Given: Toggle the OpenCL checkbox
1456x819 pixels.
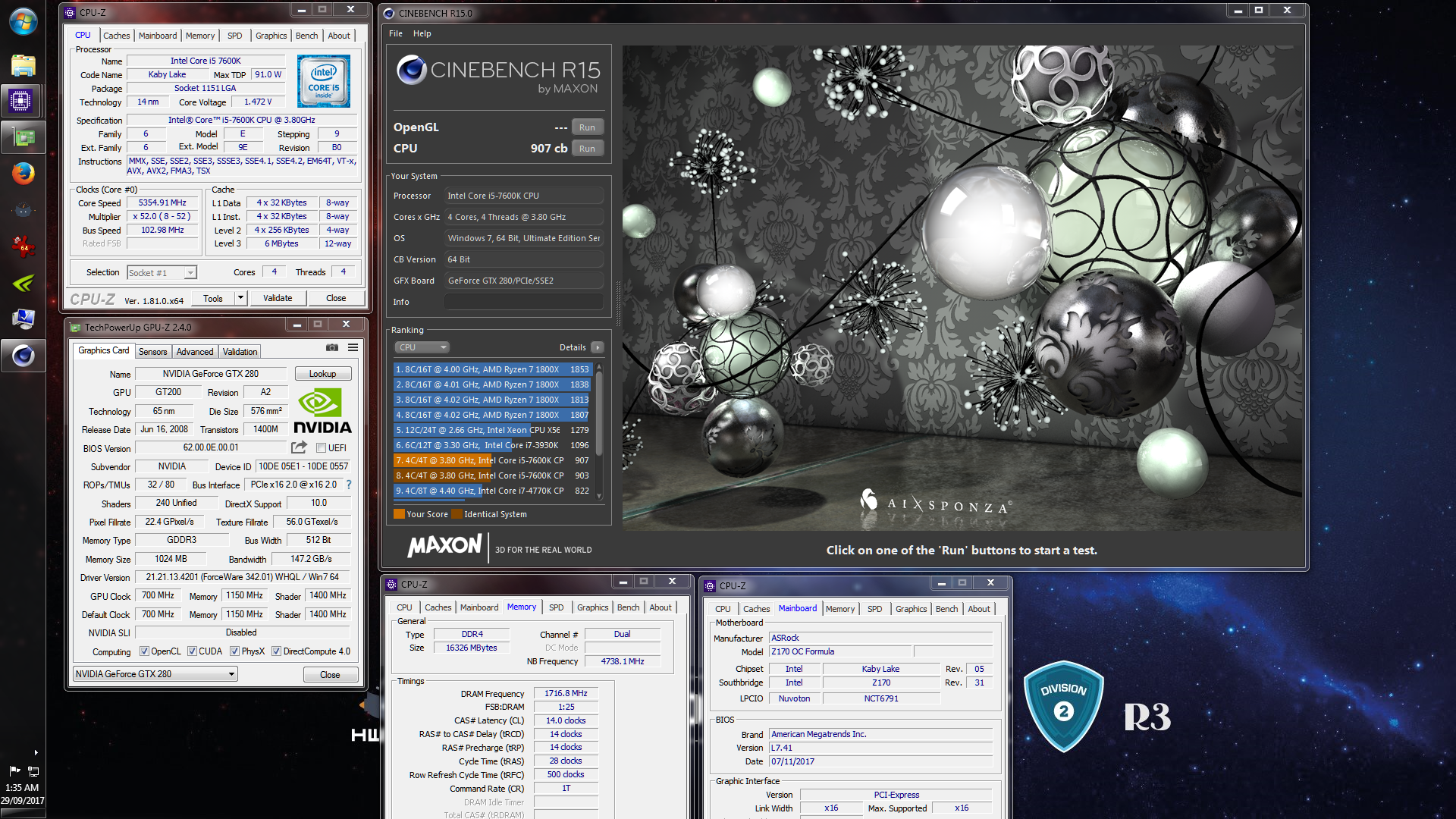Looking at the screenshot, I should click(144, 651).
